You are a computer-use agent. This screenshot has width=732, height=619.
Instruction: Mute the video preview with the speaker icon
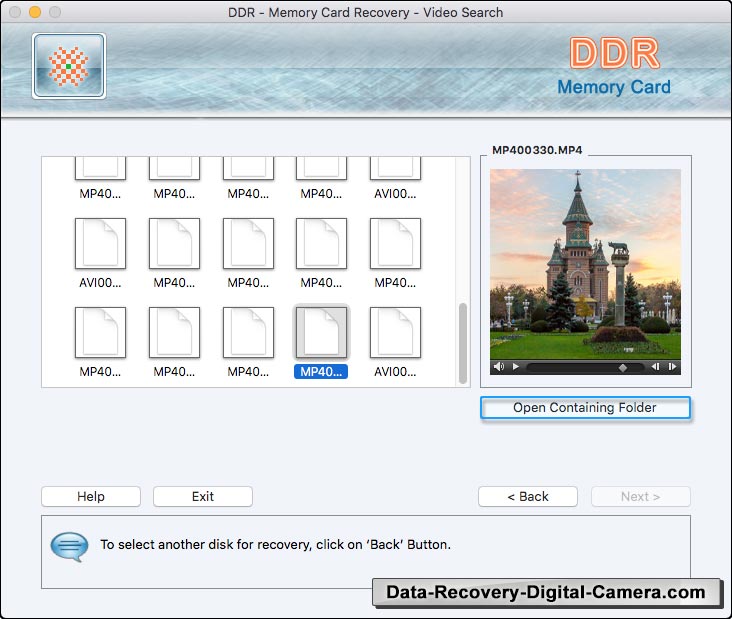click(x=499, y=366)
